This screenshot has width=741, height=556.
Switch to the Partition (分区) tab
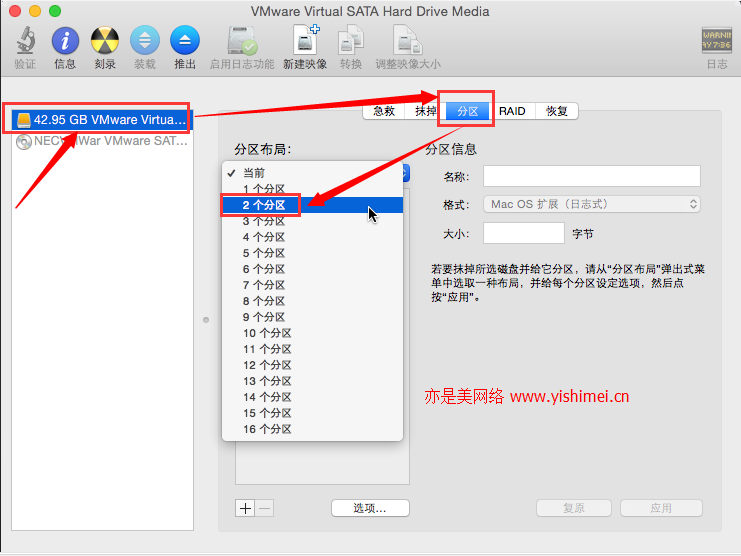point(467,111)
